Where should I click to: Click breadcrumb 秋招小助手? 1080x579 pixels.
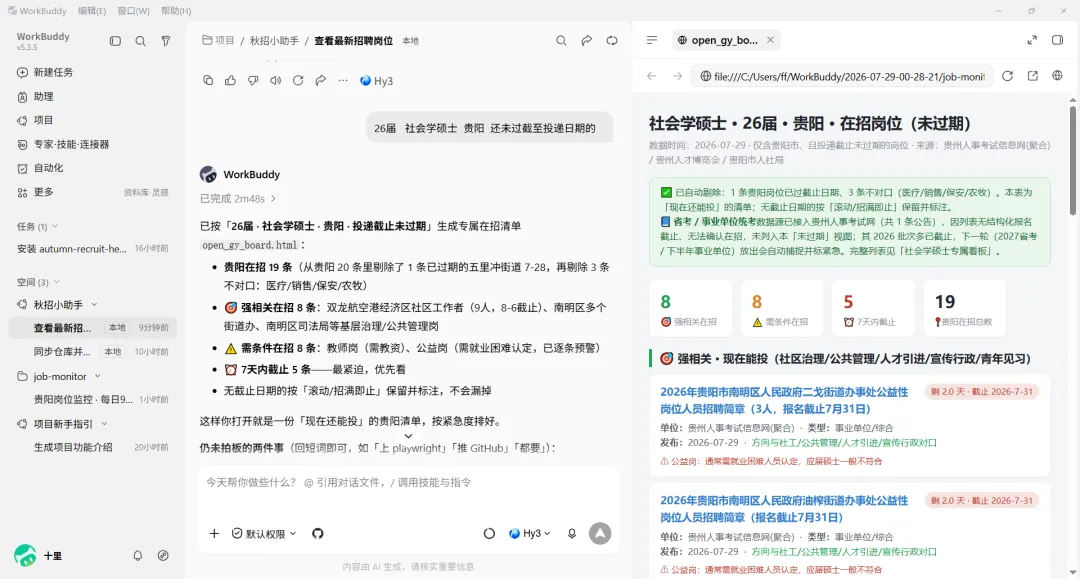[x=274, y=41]
